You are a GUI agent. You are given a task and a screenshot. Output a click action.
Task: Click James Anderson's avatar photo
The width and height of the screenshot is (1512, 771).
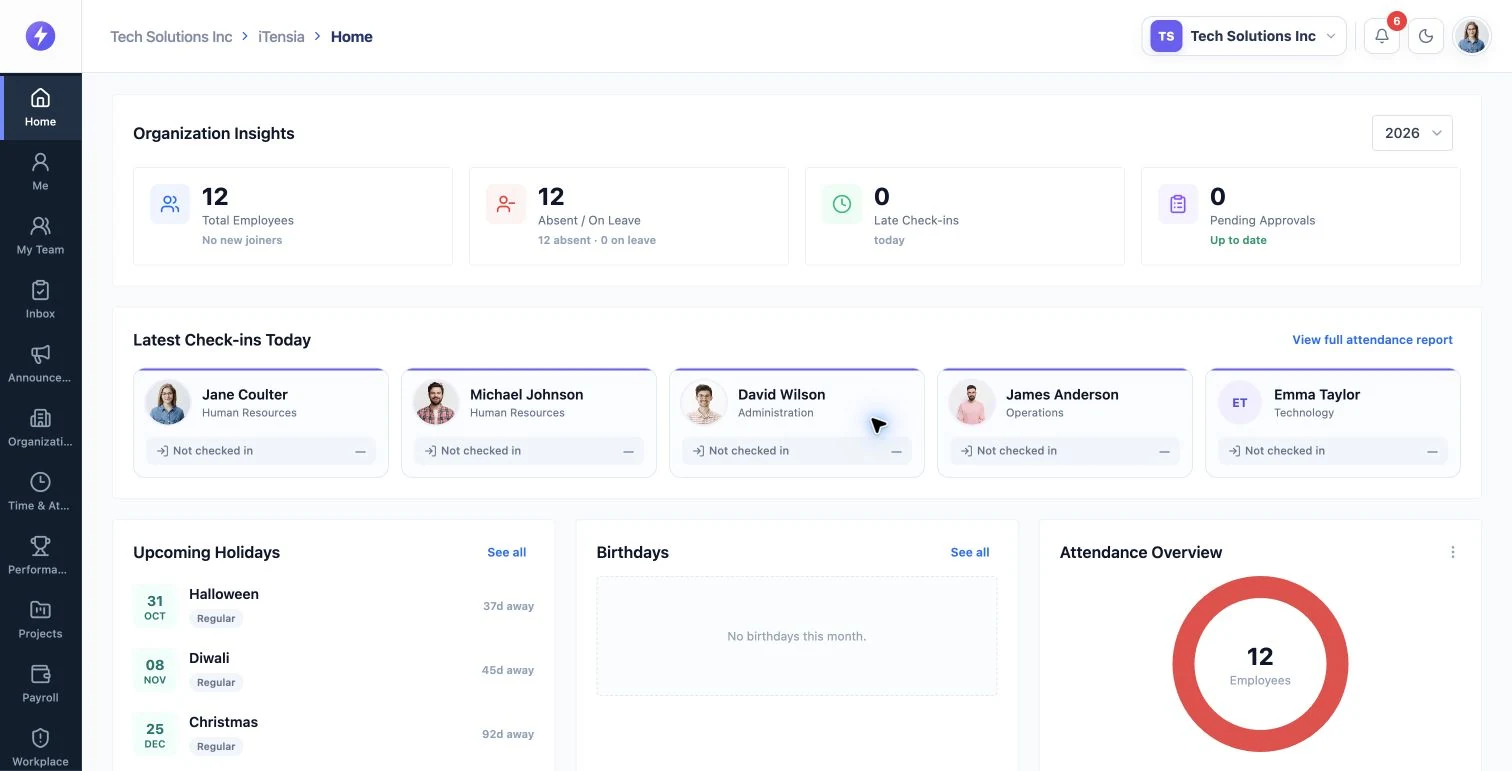[x=972, y=402]
